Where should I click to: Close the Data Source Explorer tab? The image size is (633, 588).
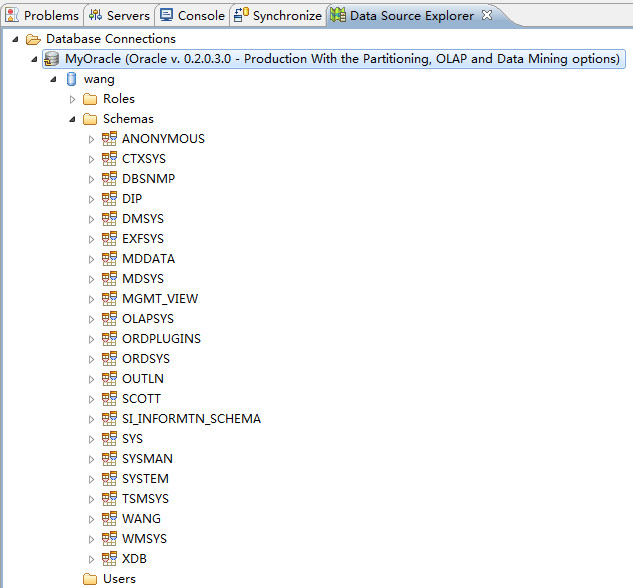(487, 15)
